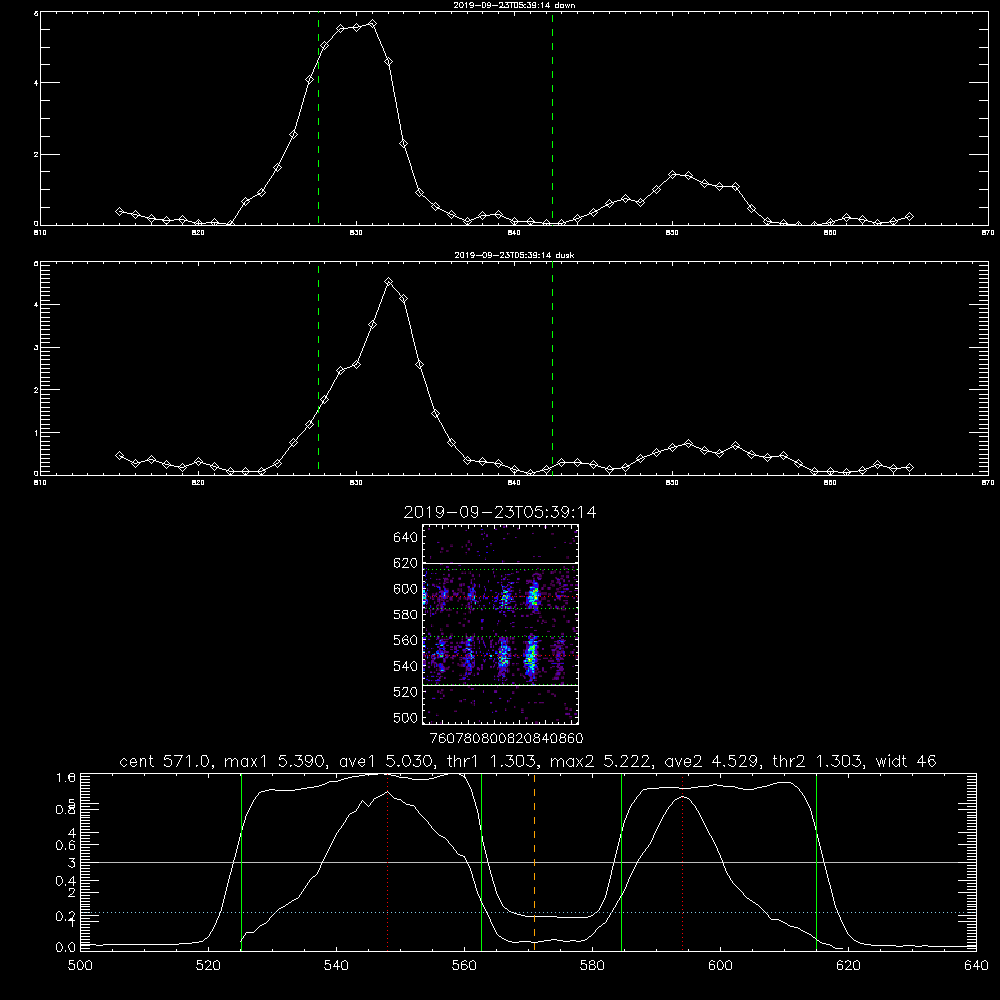
Task: Click the red dotted peak line near 594
Action: coord(682,862)
